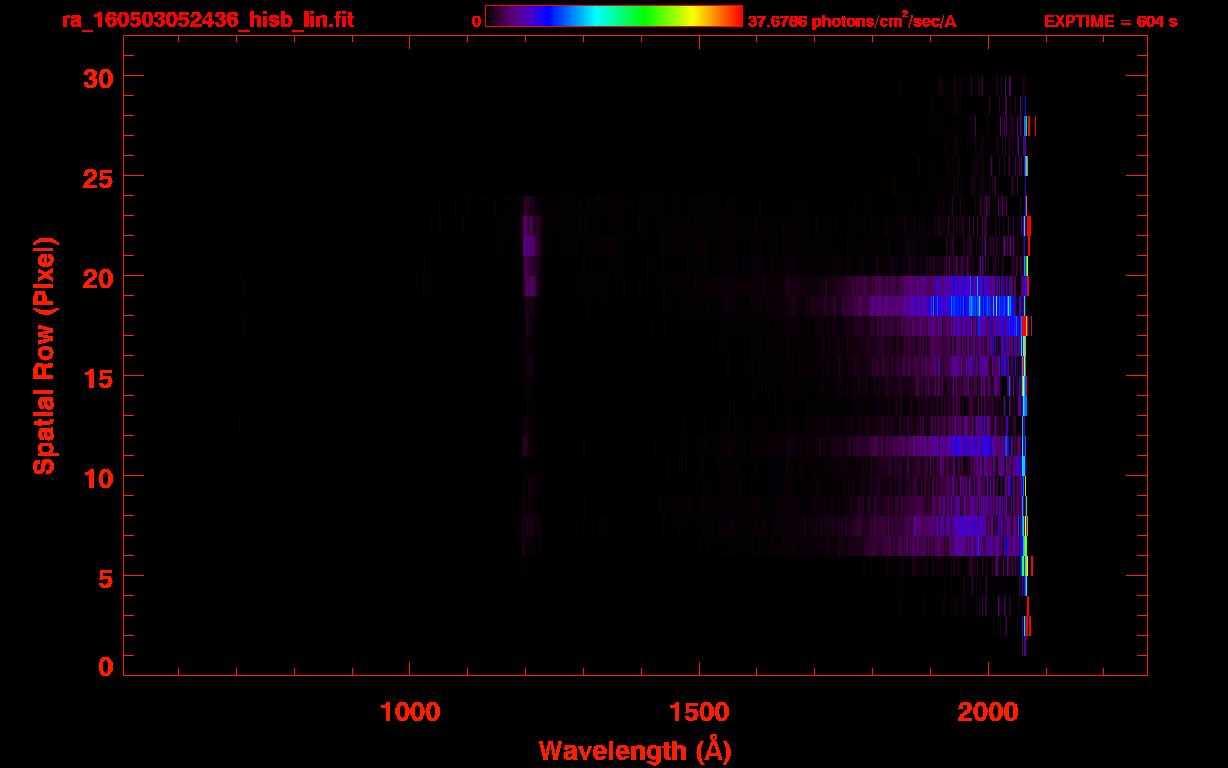
Task: Click the purple spectral feature near 1200 Å
Action: (530, 246)
